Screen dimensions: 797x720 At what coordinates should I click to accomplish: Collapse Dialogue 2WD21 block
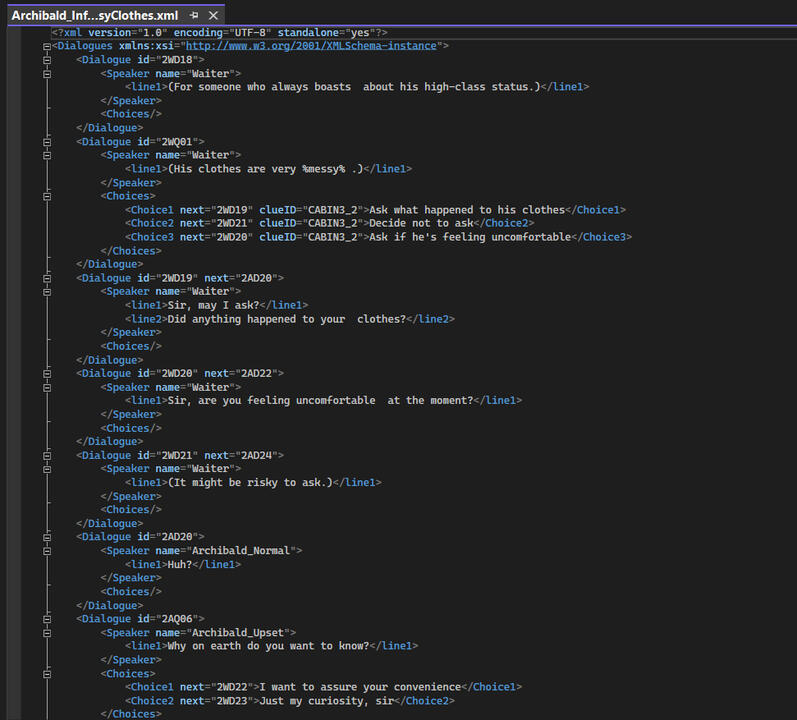pyautogui.click(x=46, y=455)
